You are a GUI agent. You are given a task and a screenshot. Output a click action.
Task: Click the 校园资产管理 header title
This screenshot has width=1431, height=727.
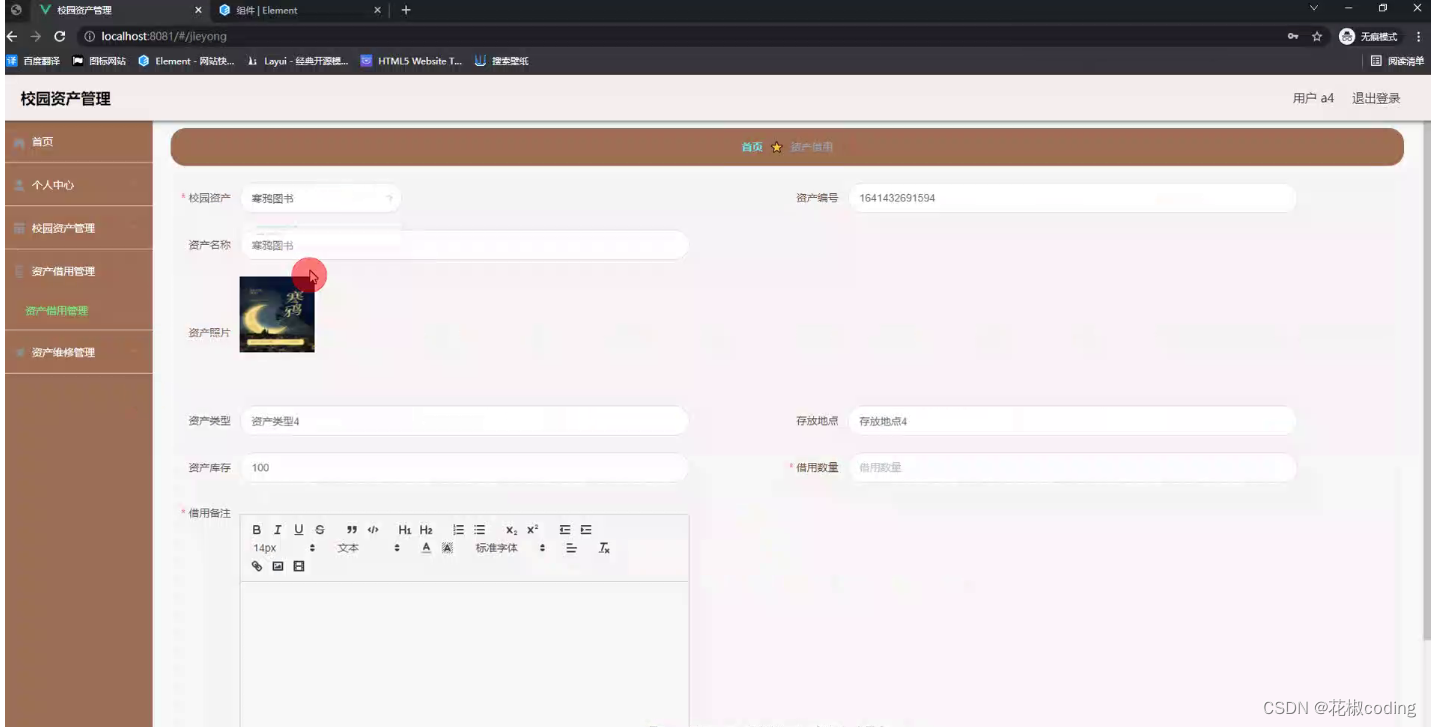pyautogui.click(x=65, y=99)
